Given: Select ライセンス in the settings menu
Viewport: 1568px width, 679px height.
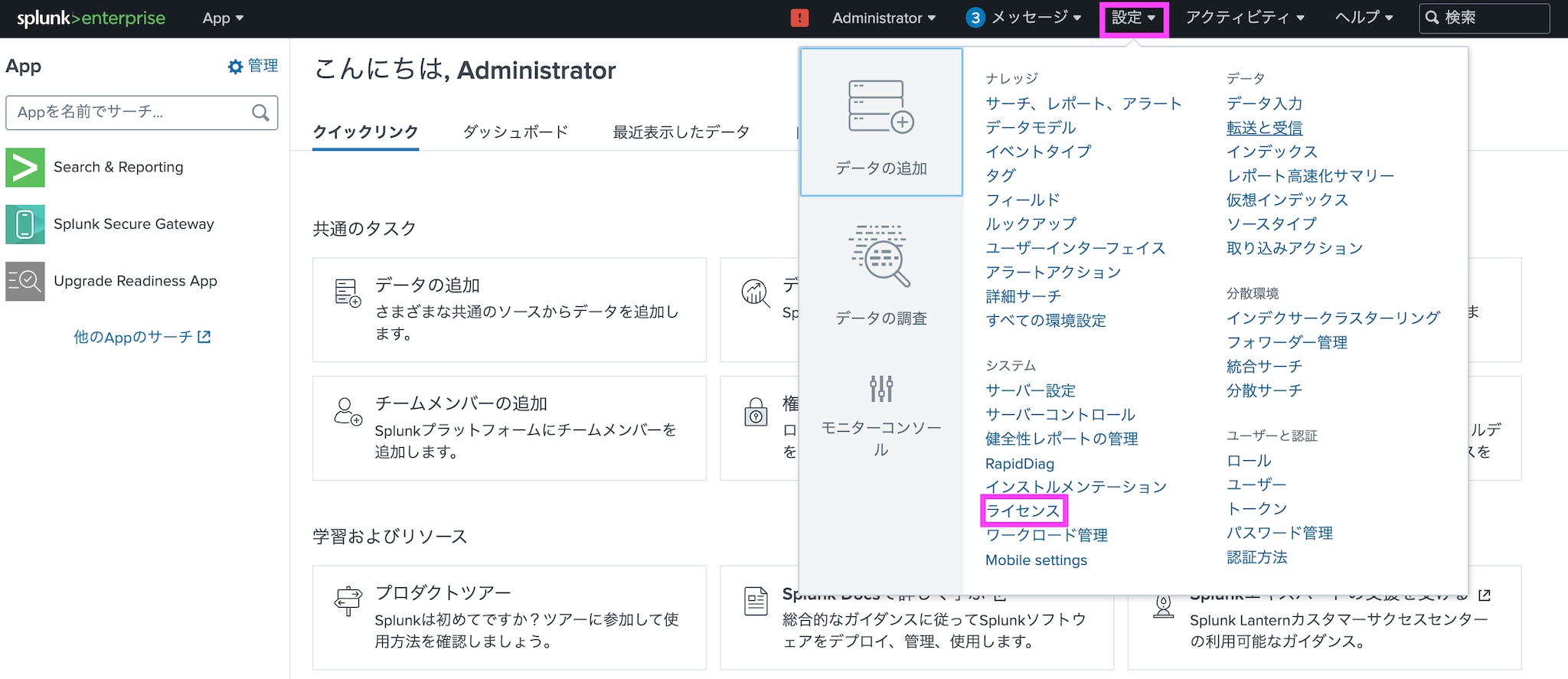Looking at the screenshot, I should (1023, 511).
